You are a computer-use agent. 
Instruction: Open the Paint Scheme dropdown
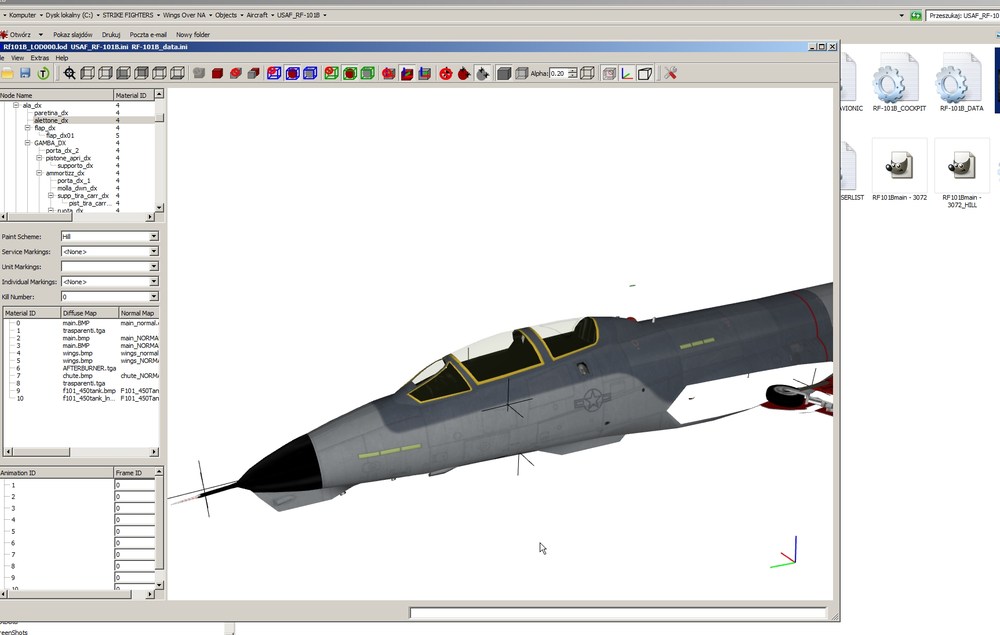(154, 237)
